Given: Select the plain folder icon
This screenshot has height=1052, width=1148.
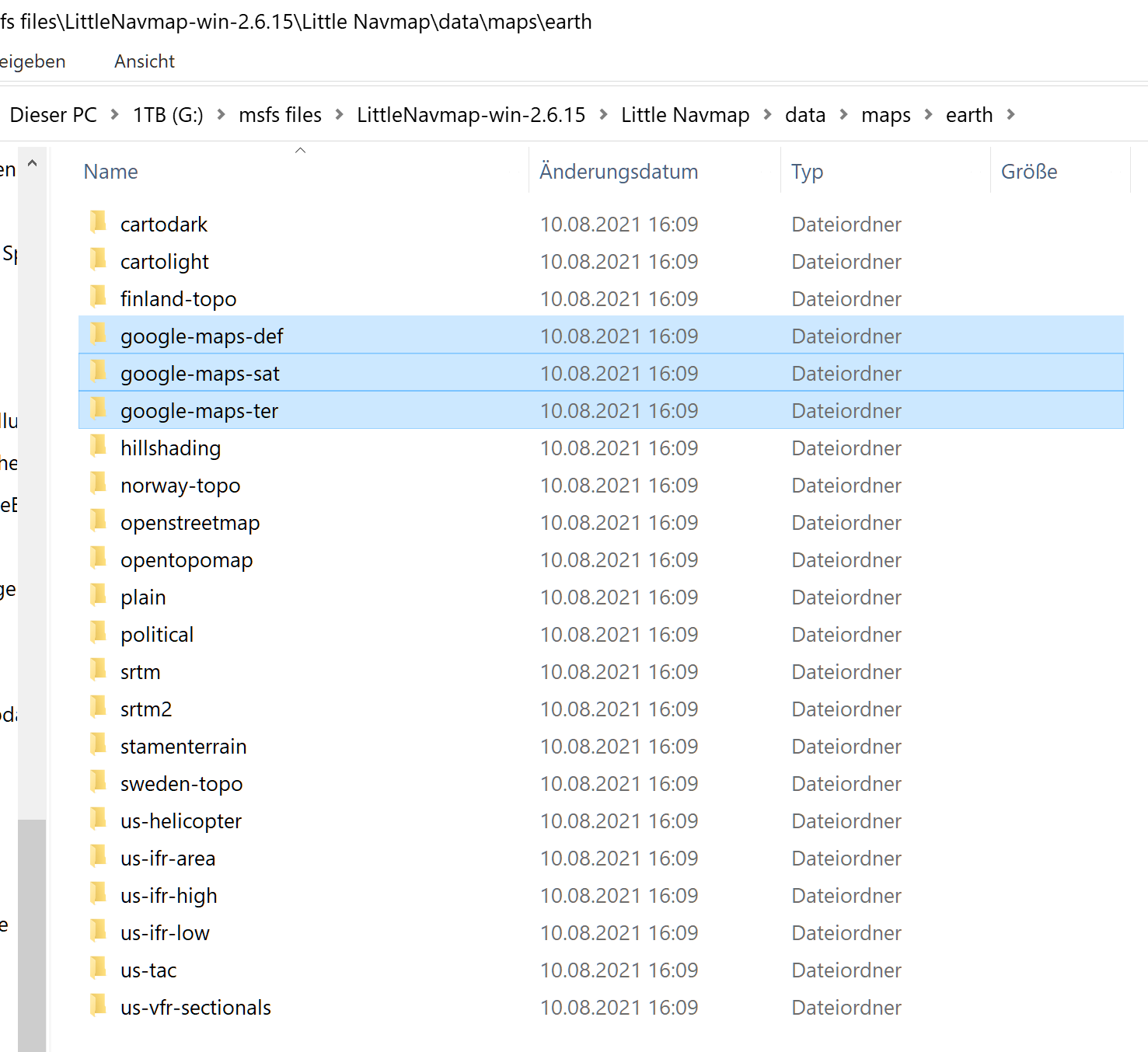Looking at the screenshot, I should pyautogui.click(x=98, y=595).
